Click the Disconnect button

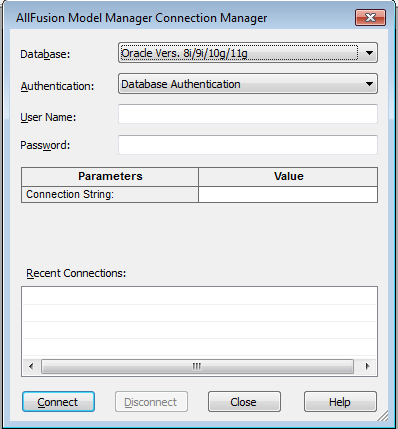pos(151,402)
